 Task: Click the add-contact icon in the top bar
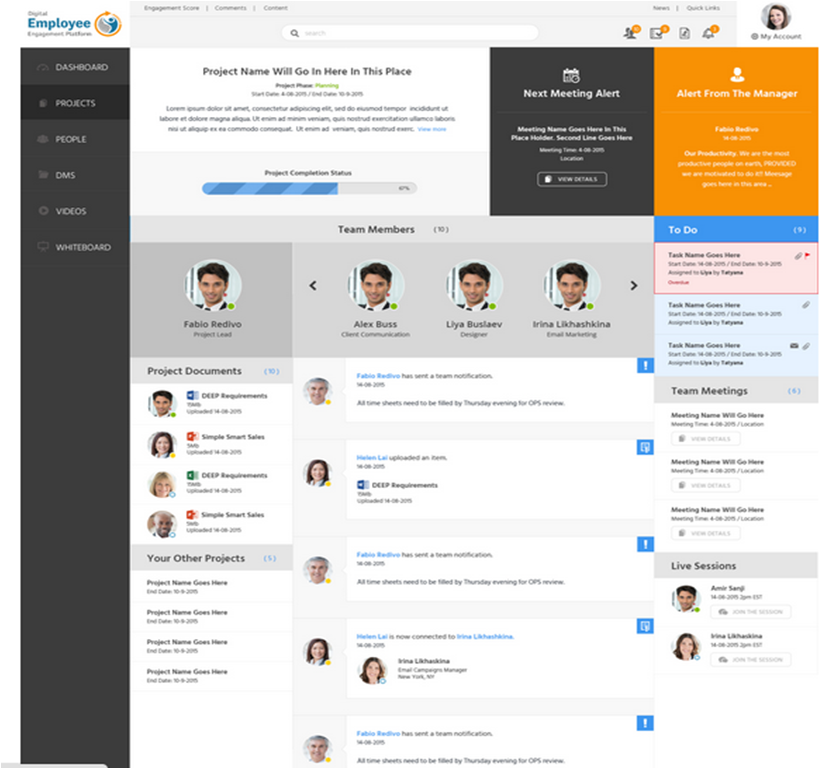(x=628, y=33)
